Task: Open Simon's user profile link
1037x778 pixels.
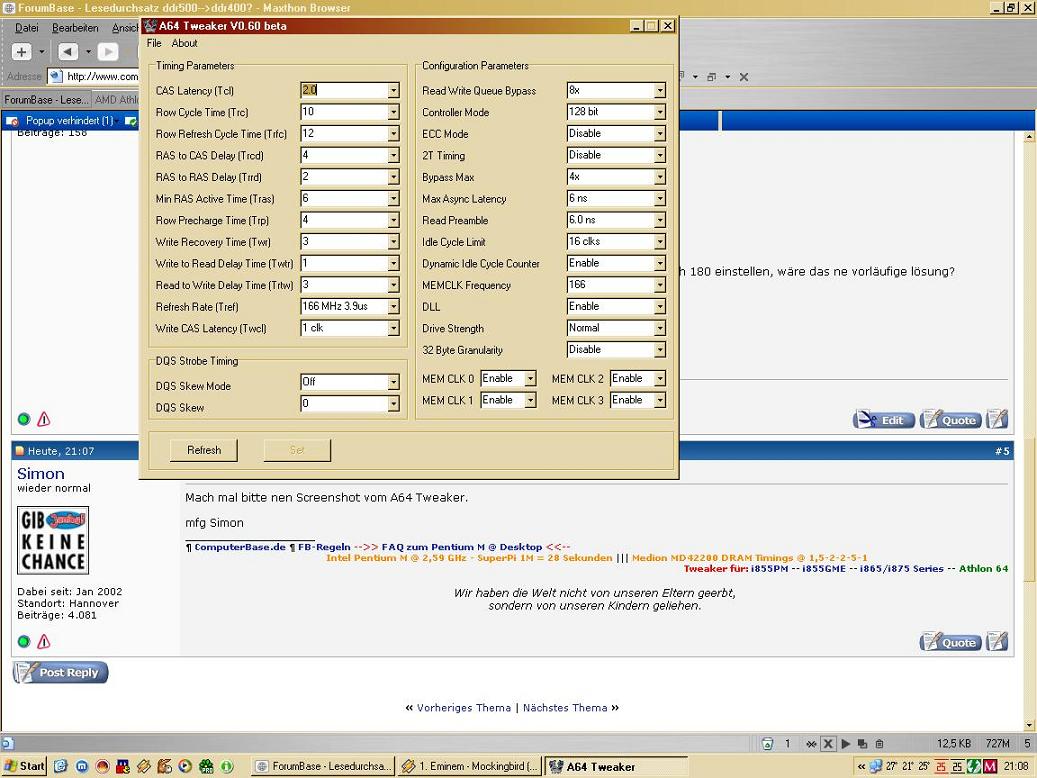Action: [x=41, y=474]
